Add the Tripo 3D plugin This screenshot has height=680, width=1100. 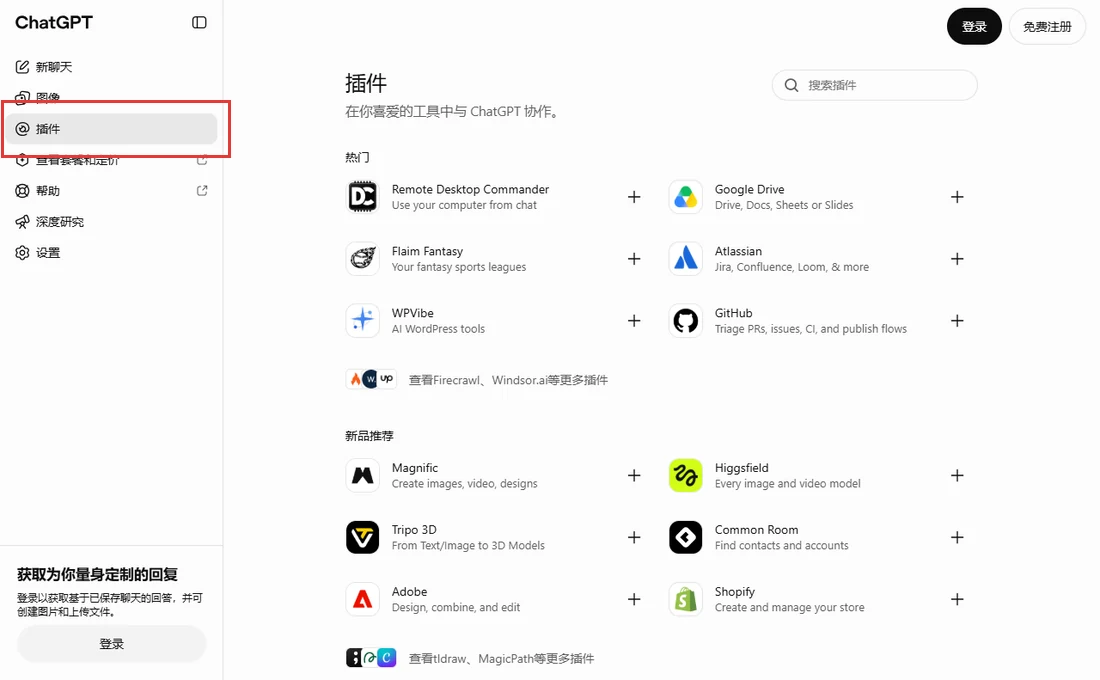pyautogui.click(x=634, y=537)
